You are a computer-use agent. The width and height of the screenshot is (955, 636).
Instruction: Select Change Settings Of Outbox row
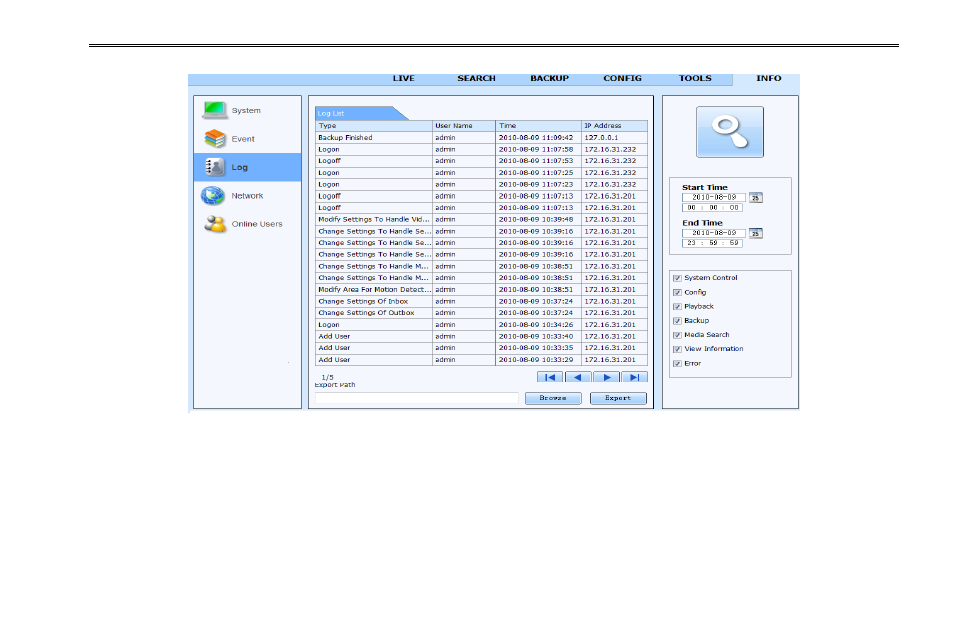pos(481,313)
